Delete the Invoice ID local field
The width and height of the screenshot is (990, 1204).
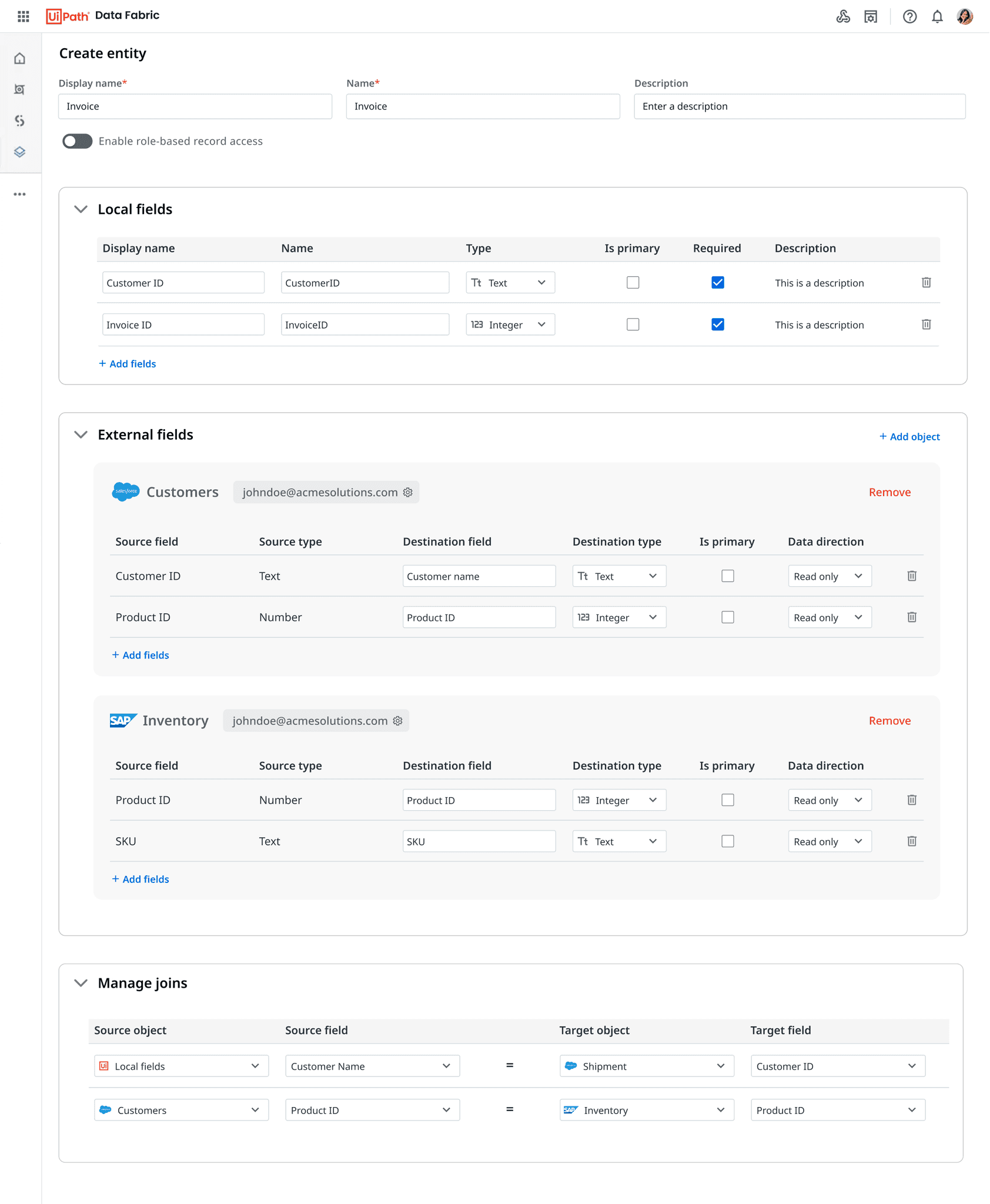[x=926, y=325]
